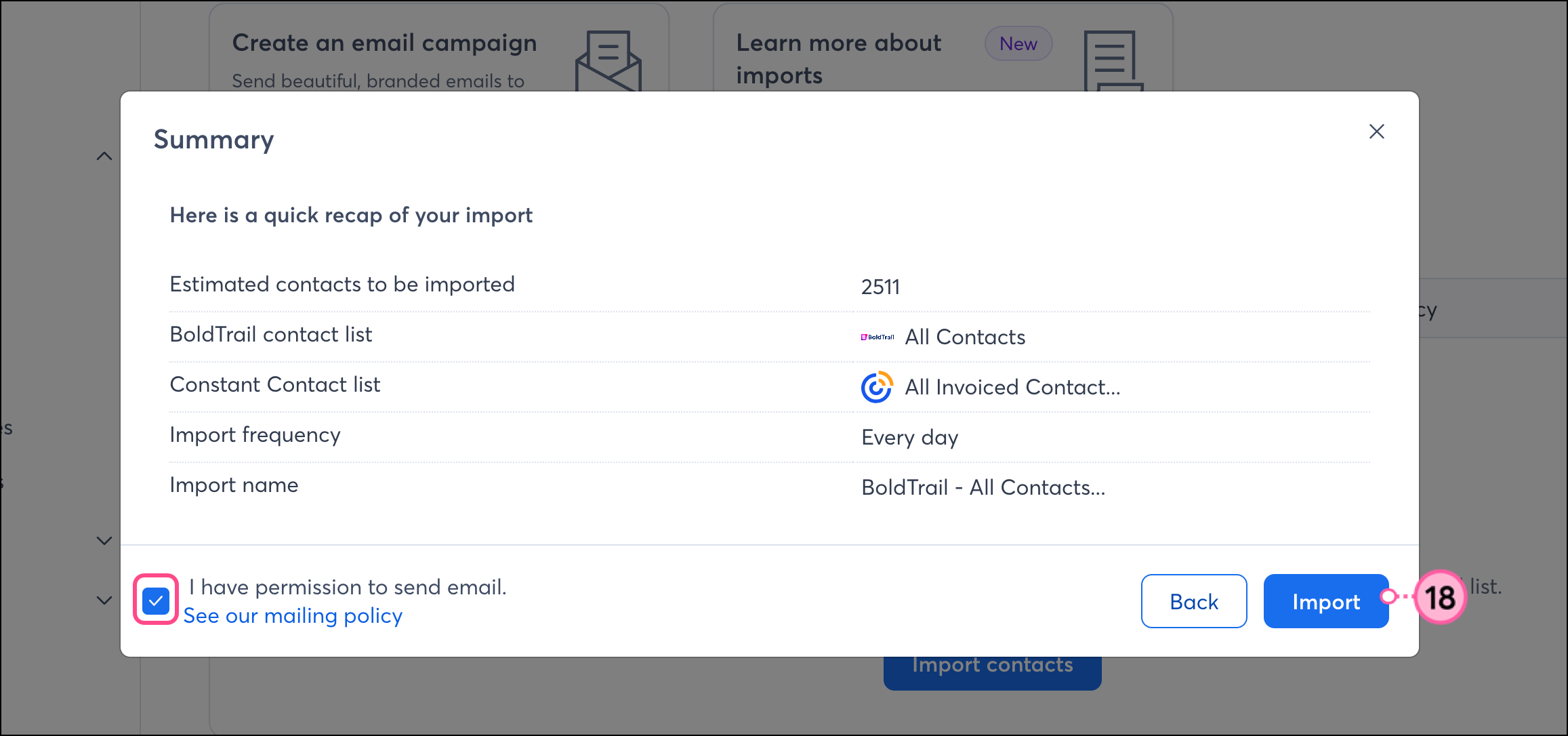Screen dimensions: 1568x736
Task: Click the BoldTrail logo icon
Action: pyautogui.click(x=877, y=337)
